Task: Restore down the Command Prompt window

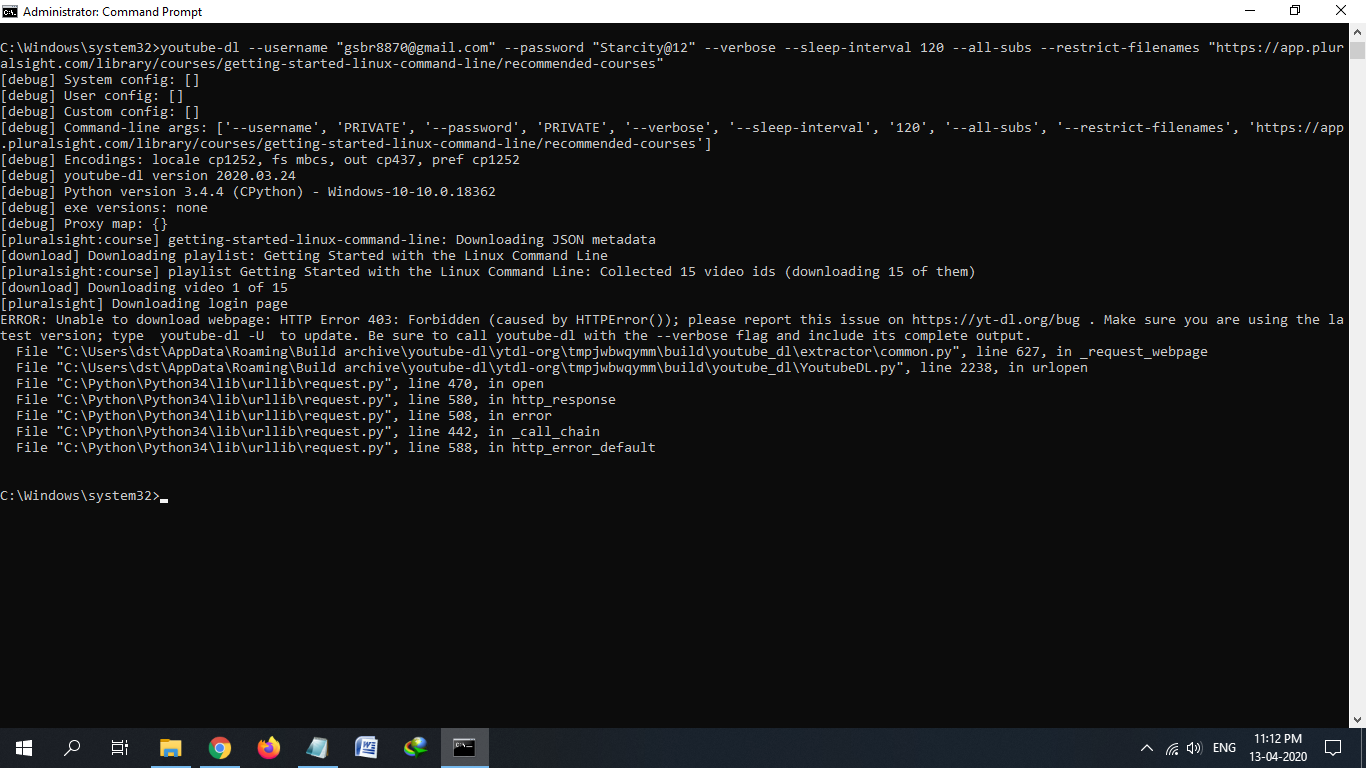Action: [1295, 11]
